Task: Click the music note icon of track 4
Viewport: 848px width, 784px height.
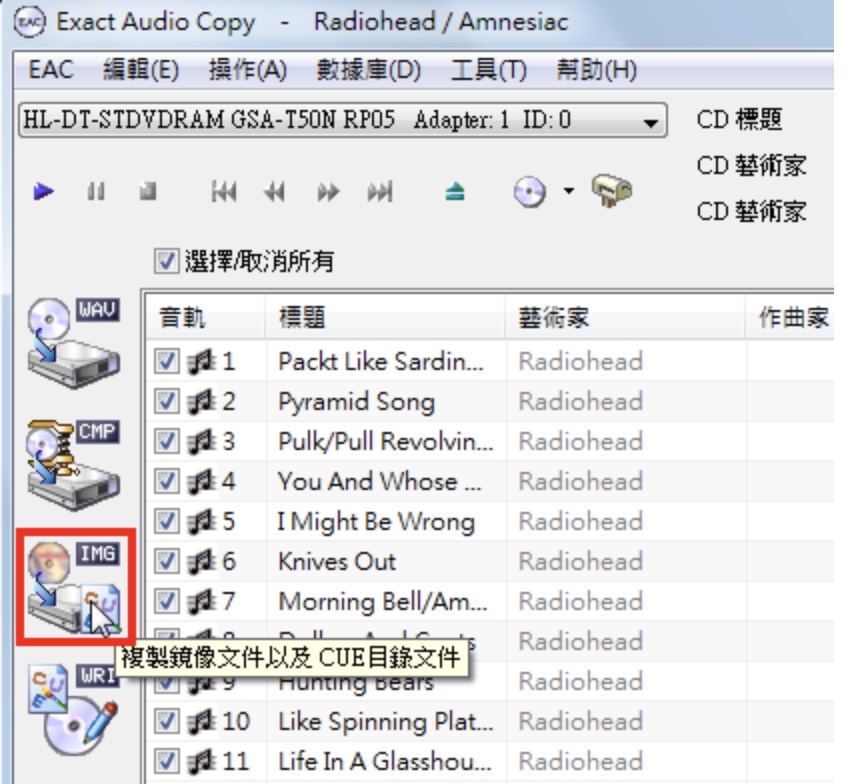Action: pyautogui.click(x=202, y=481)
